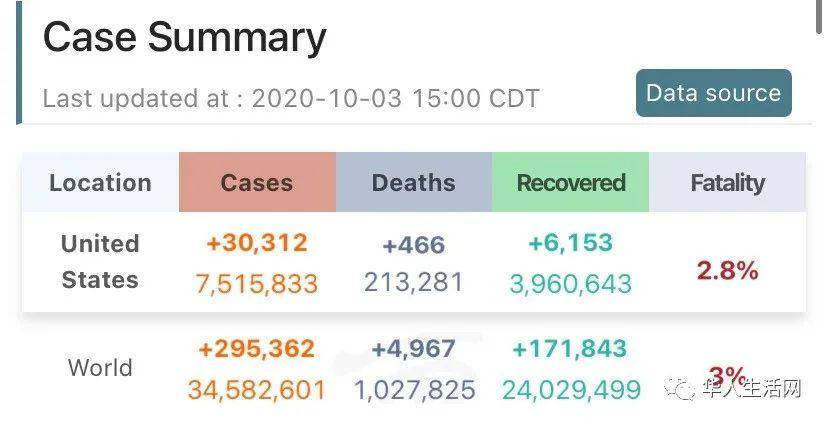Open the Data source button
The width and height of the screenshot is (828, 424).
pyautogui.click(x=714, y=93)
